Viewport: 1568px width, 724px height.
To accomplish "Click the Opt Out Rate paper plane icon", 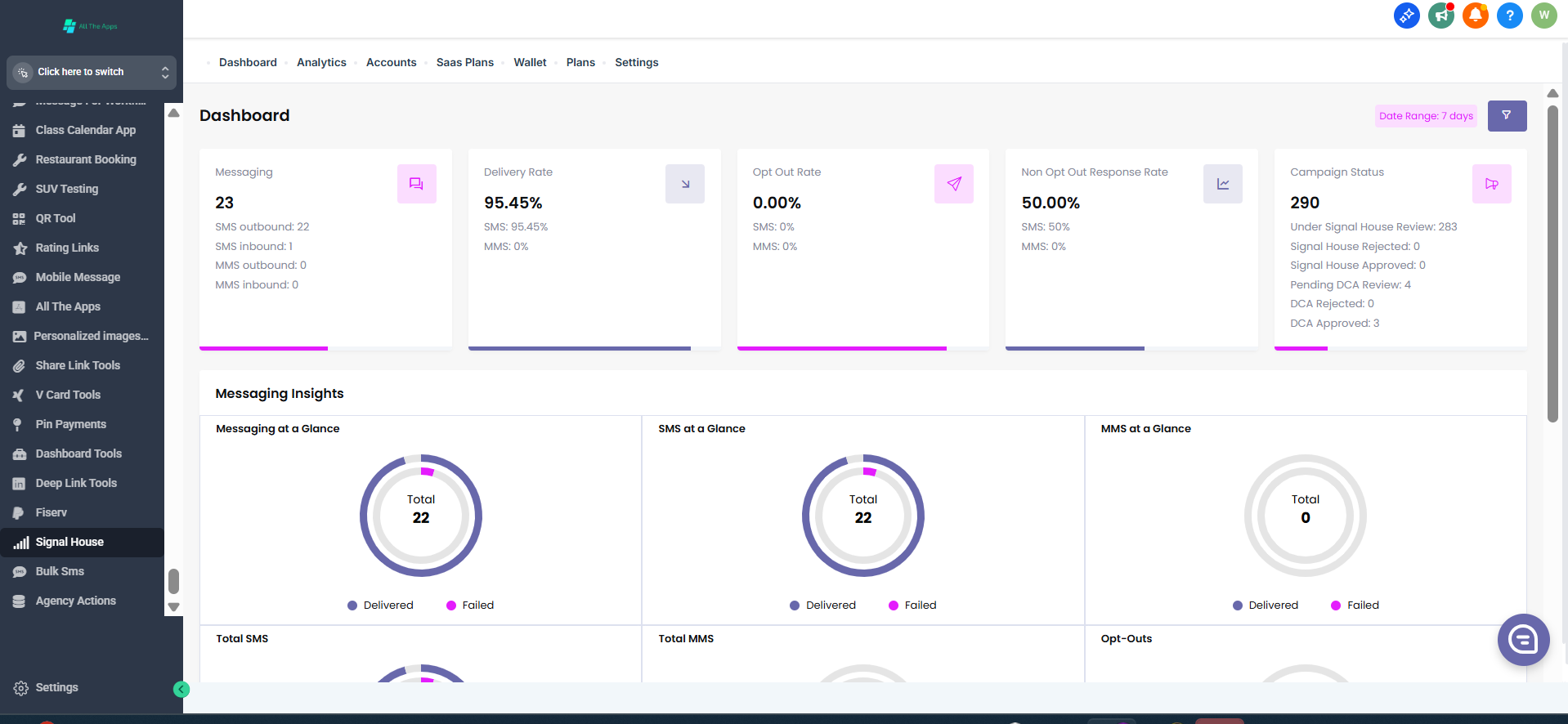I will [953, 184].
